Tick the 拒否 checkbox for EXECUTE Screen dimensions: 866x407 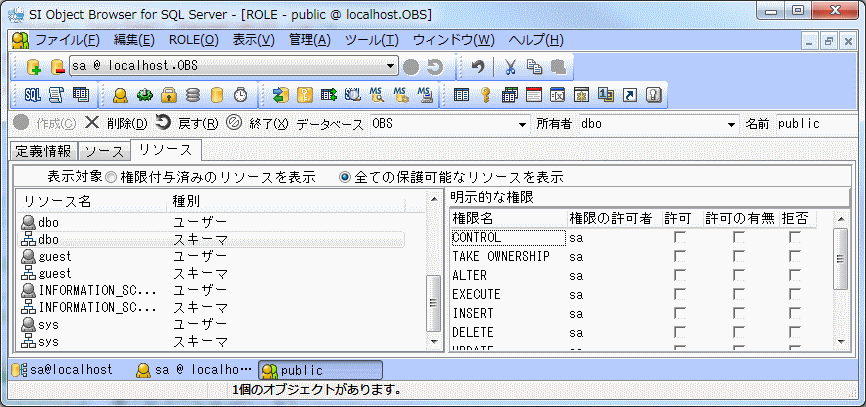pyautogui.click(x=795, y=294)
